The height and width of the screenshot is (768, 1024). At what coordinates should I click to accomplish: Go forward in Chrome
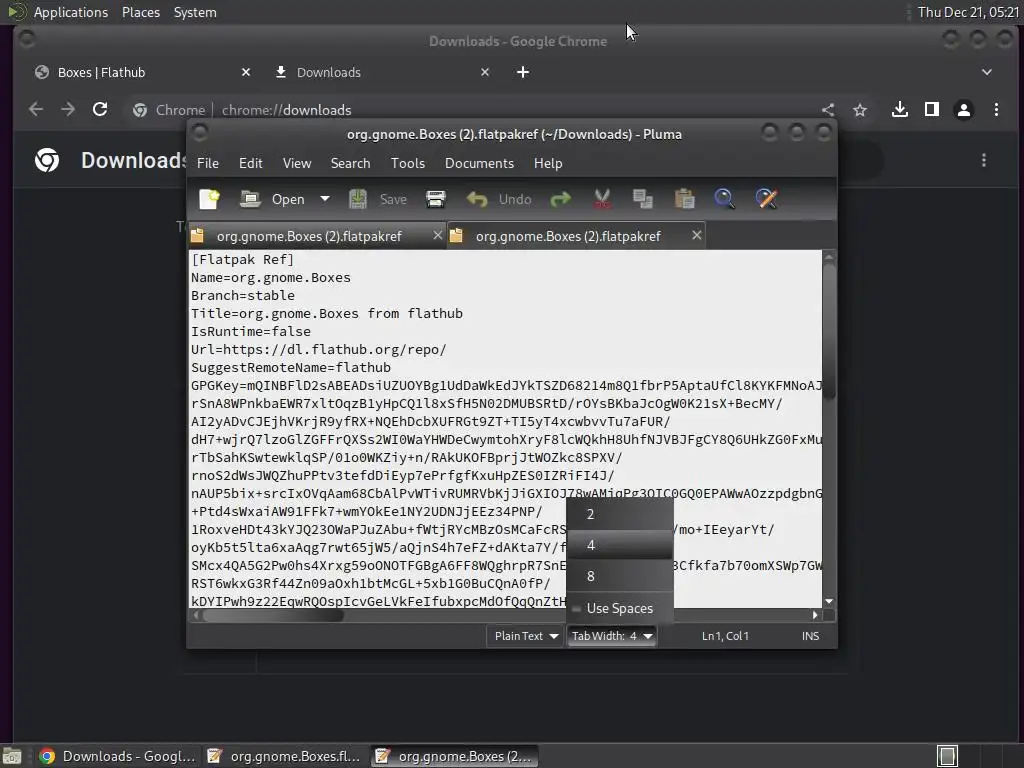click(68, 110)
